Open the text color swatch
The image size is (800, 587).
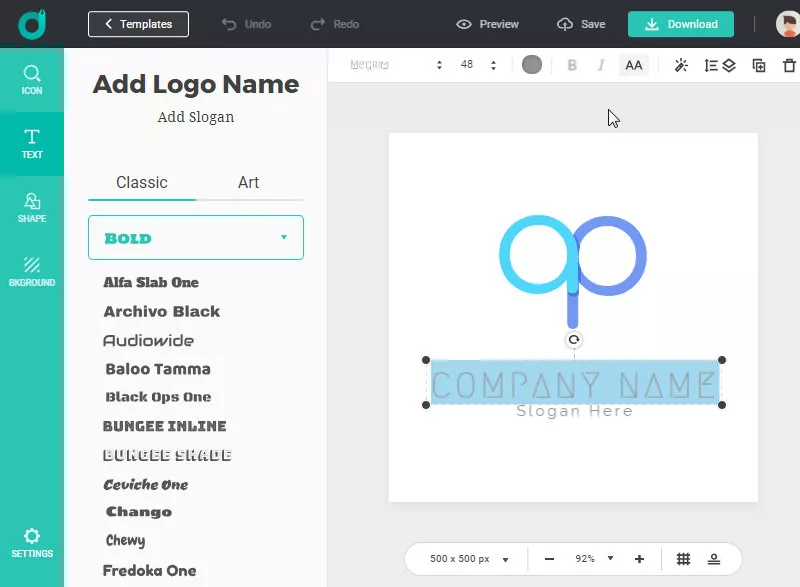click(x=531, y=64)
